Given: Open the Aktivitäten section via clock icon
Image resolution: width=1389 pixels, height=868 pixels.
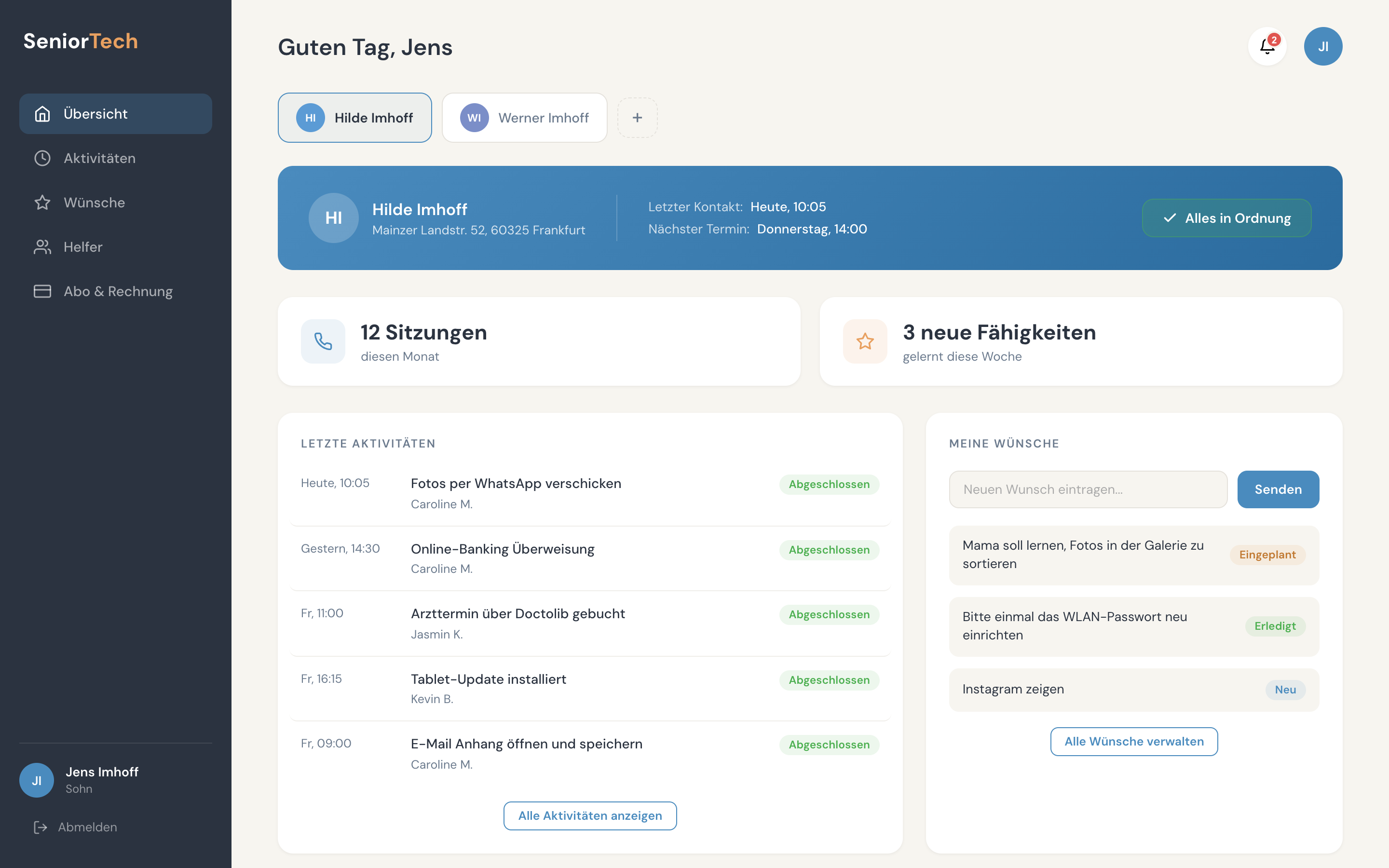Looking at the screenshot, I should [42, 158].
